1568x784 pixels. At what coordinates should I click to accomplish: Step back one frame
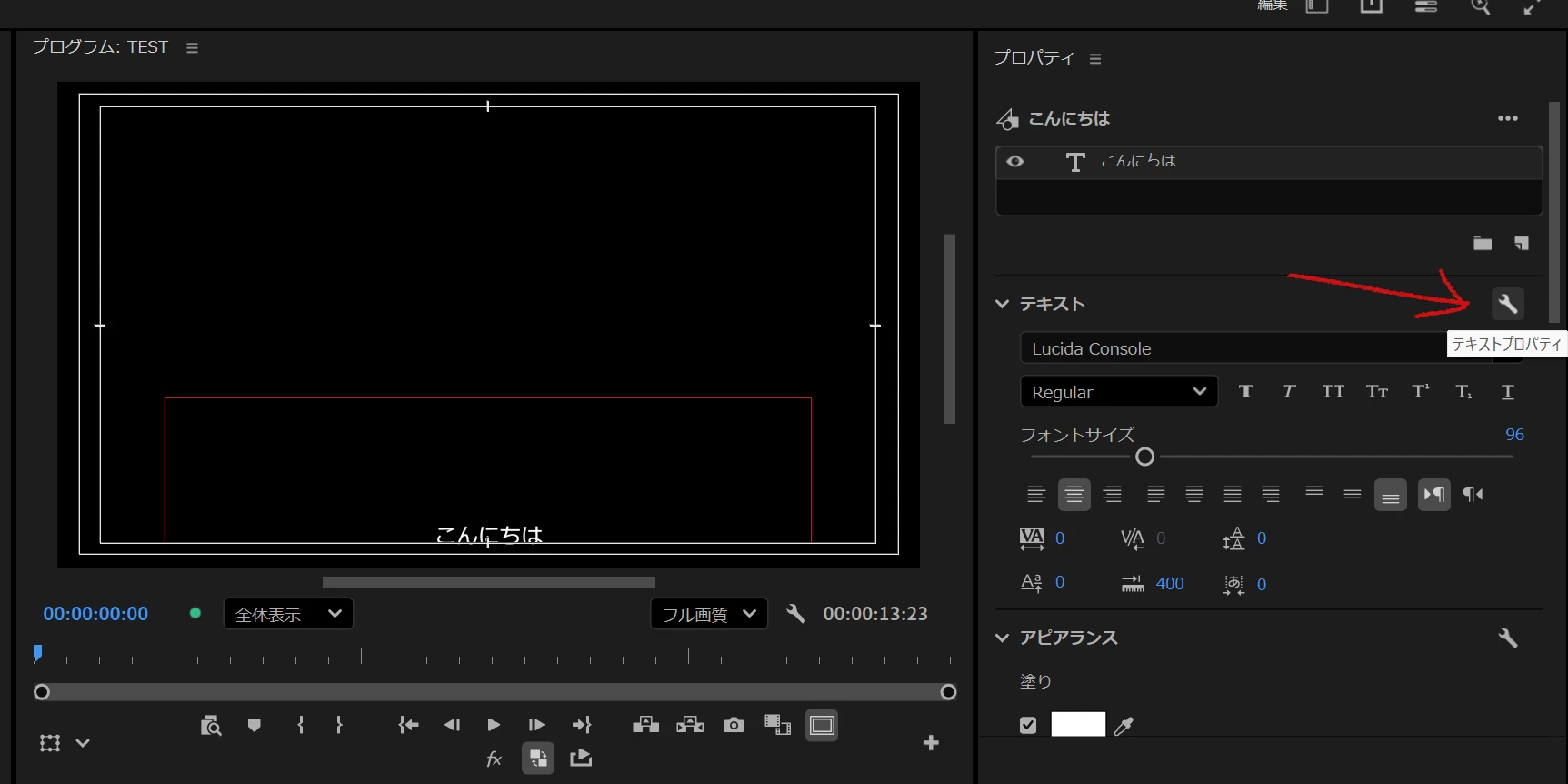point(452,725)
